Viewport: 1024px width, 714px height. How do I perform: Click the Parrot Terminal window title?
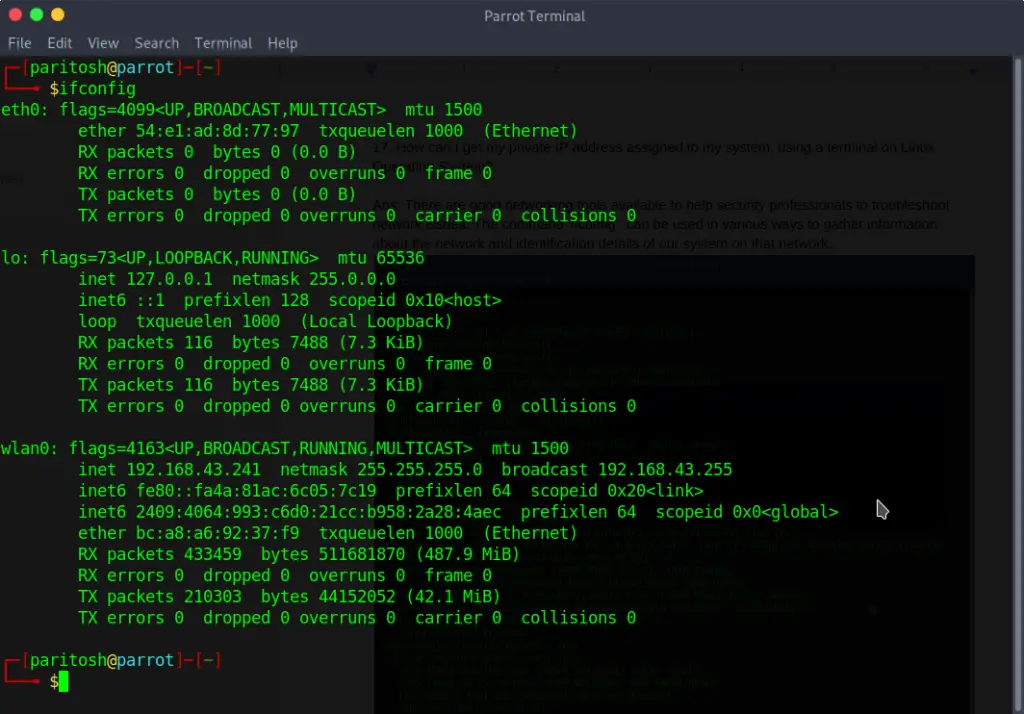tap(535, 16)
